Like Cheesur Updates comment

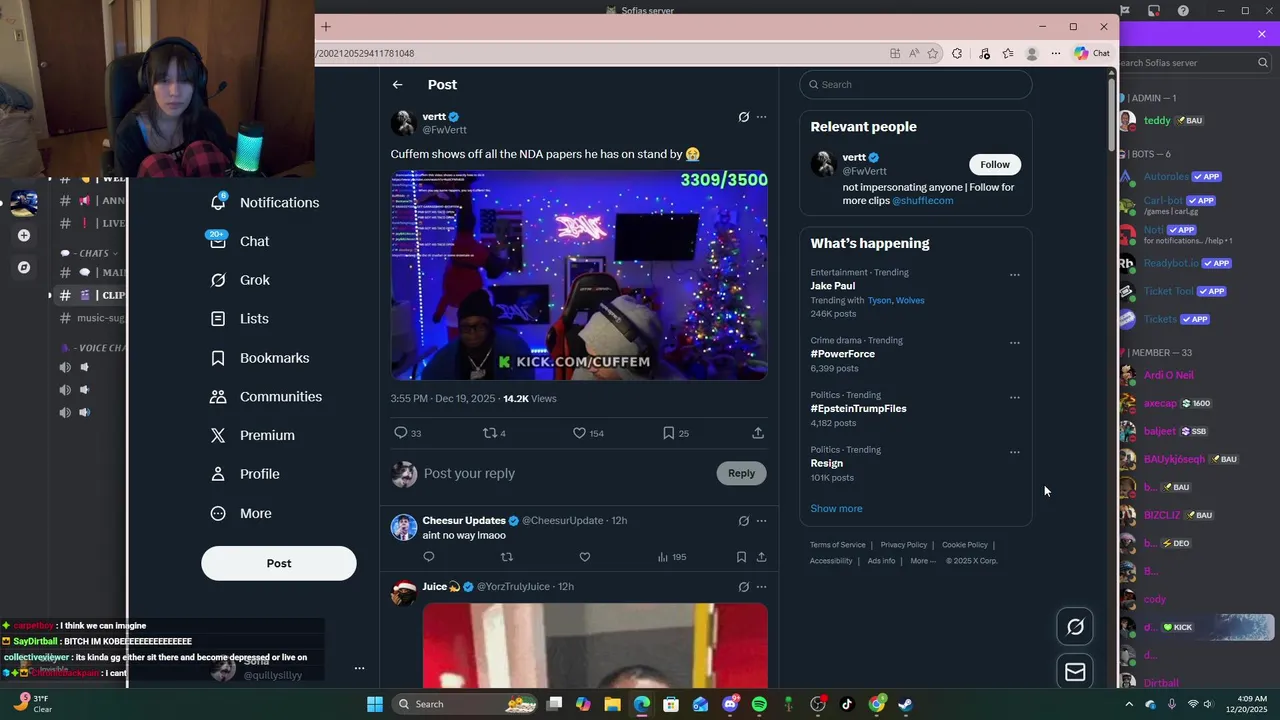(x=585, y=557)
